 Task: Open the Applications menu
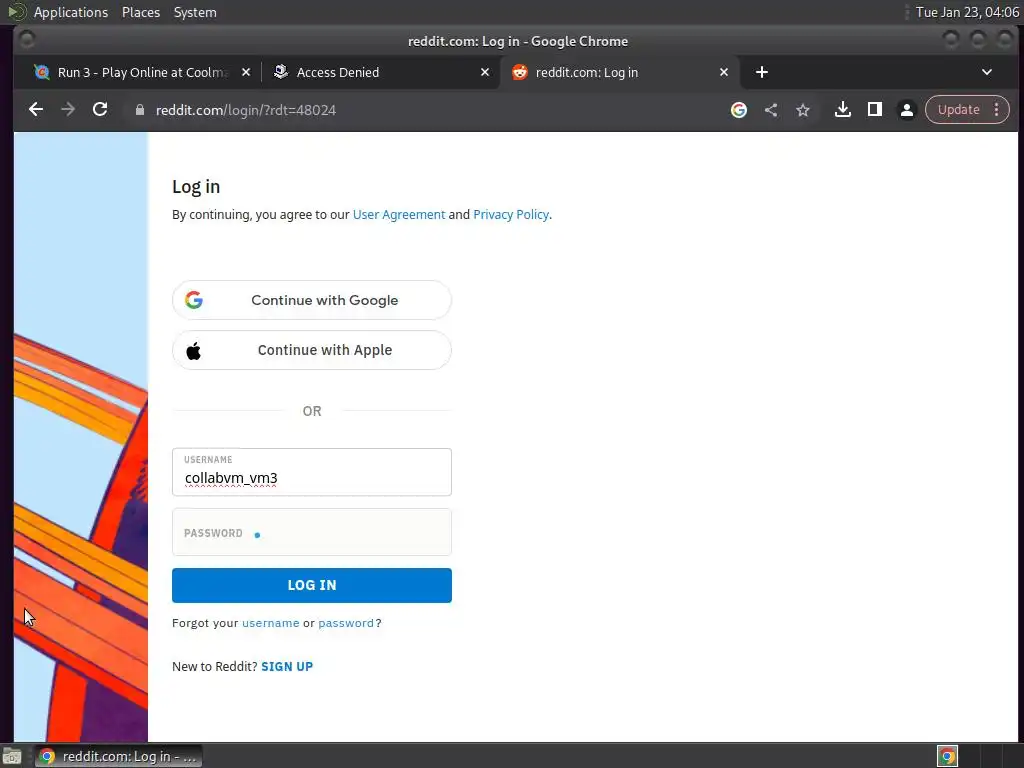[71, 12]
